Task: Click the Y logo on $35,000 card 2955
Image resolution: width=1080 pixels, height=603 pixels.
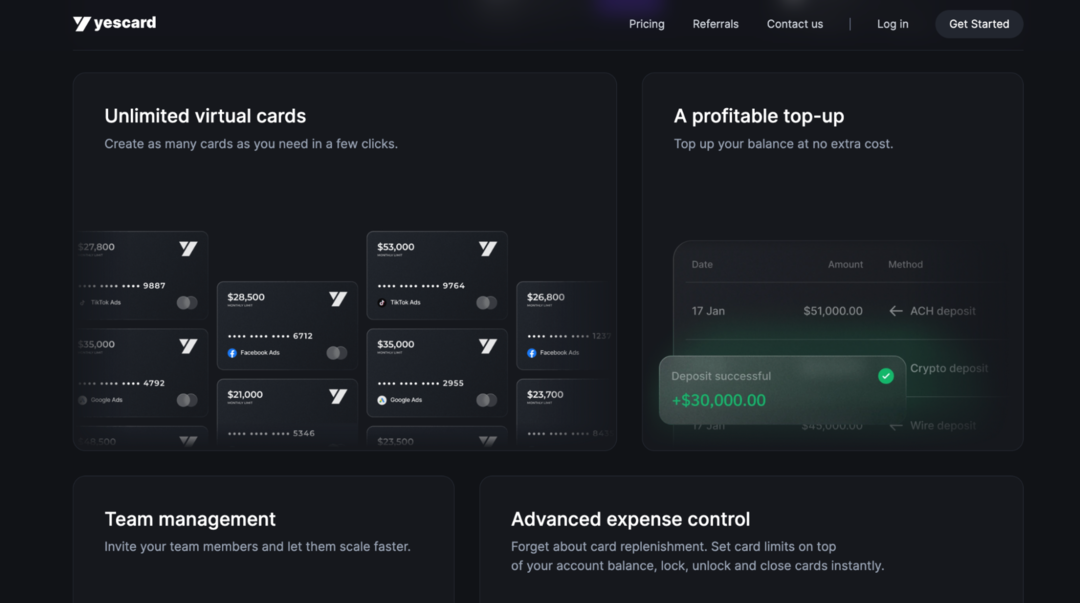Action: click(x=487, y=346)
